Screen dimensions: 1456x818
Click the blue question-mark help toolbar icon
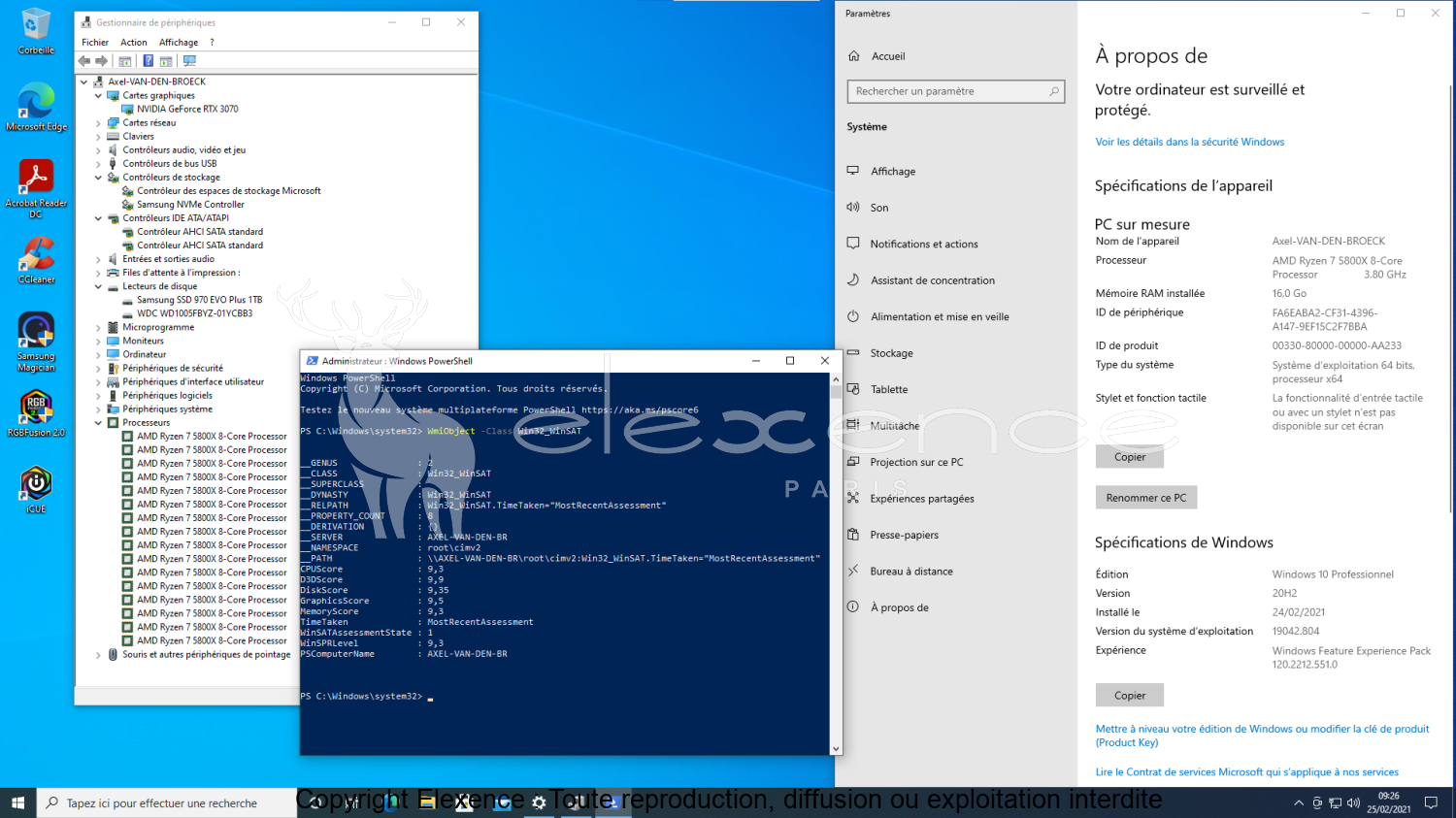click(149, 61)
